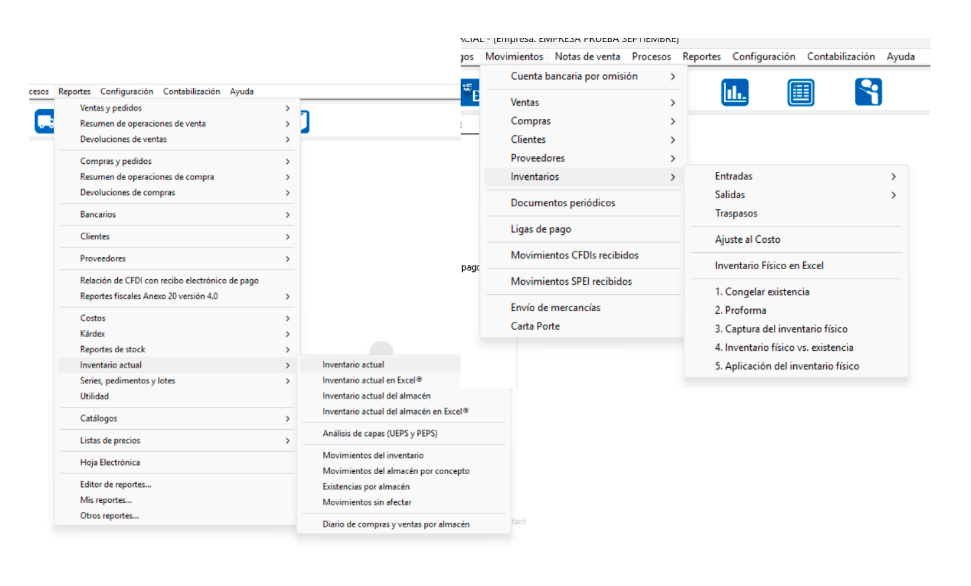Click the person toolbar icon
971x586 pixels.
click(x=868, y=93)
